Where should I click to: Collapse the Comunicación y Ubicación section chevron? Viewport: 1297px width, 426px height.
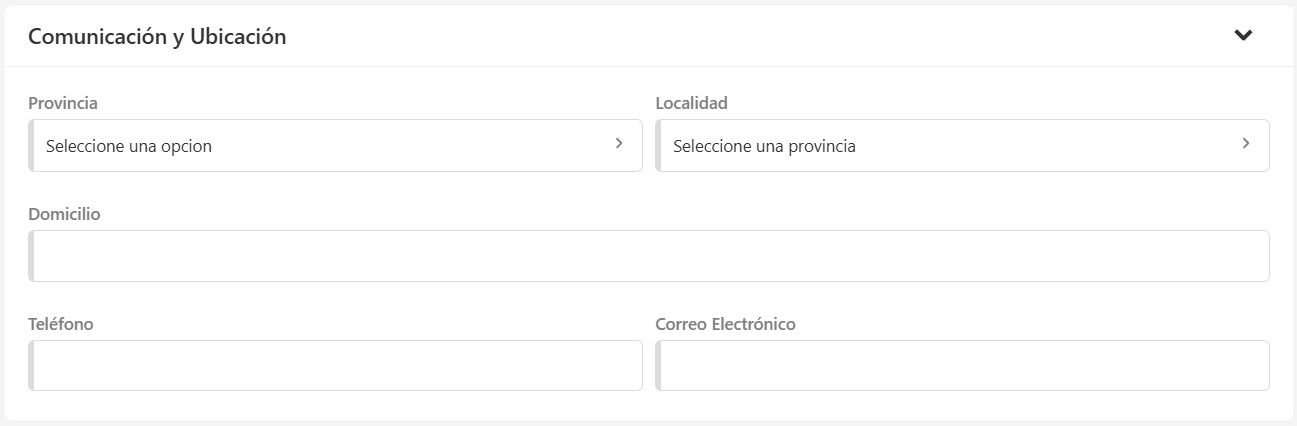pyautogui.click(x=1243, y=36)
